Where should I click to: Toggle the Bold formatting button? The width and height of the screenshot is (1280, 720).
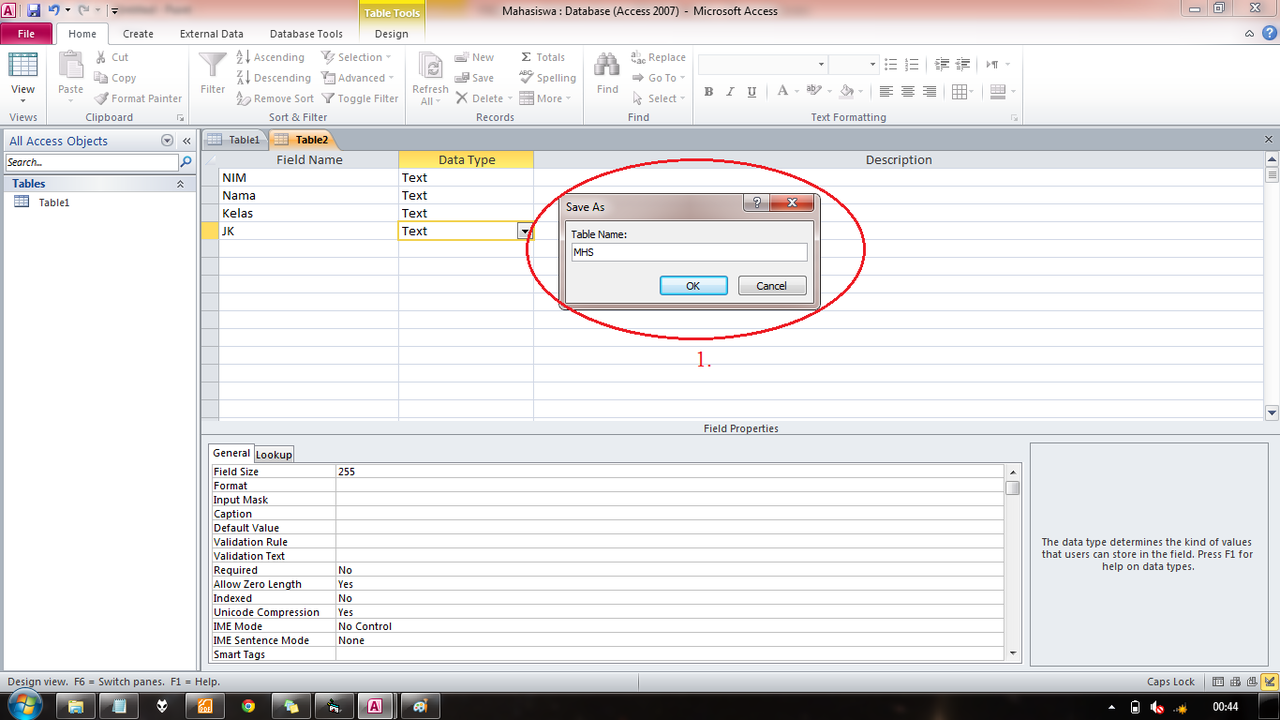tap(708, 92)
